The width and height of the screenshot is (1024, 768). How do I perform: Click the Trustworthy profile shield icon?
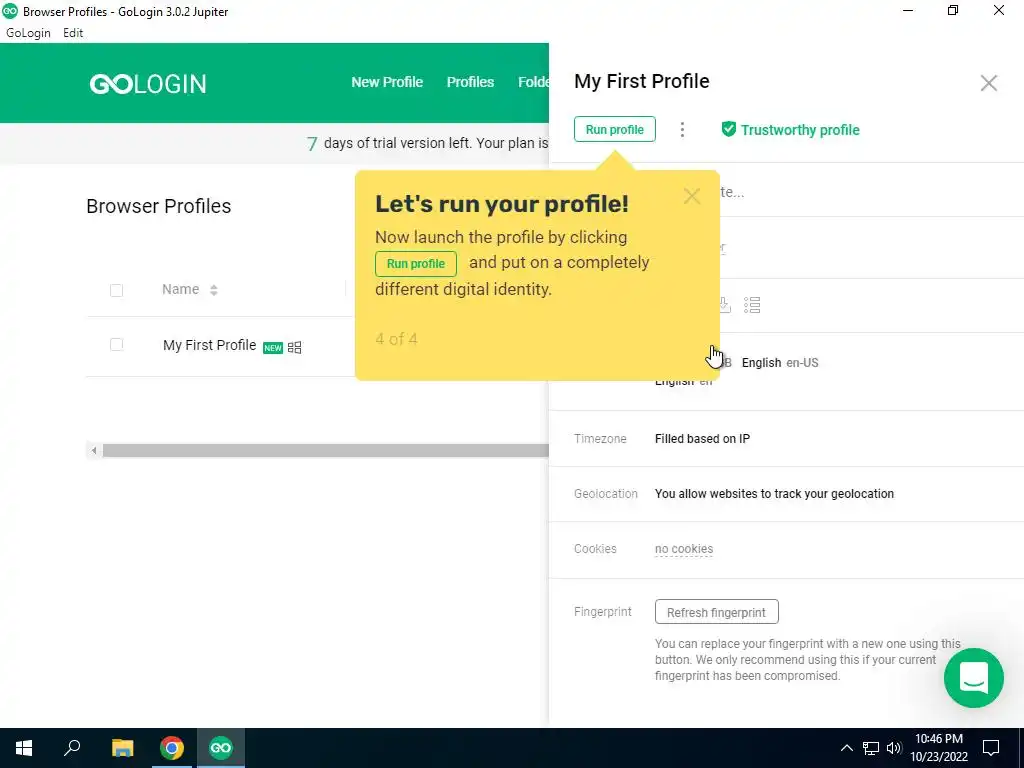[728, 129]
